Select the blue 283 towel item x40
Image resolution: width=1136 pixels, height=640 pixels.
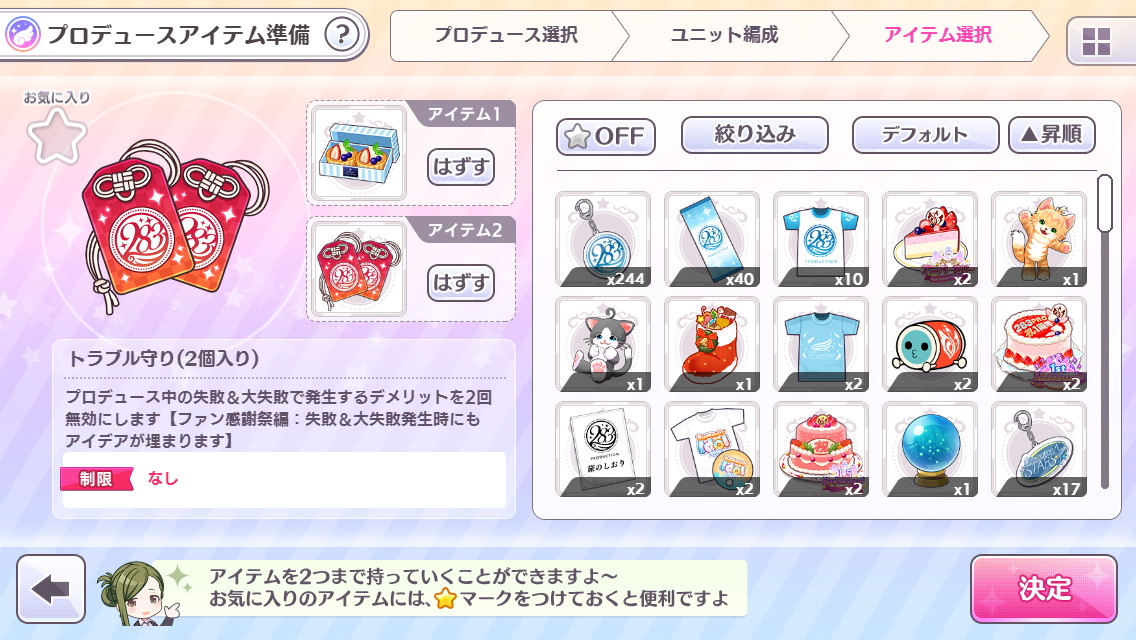(711, 239)
